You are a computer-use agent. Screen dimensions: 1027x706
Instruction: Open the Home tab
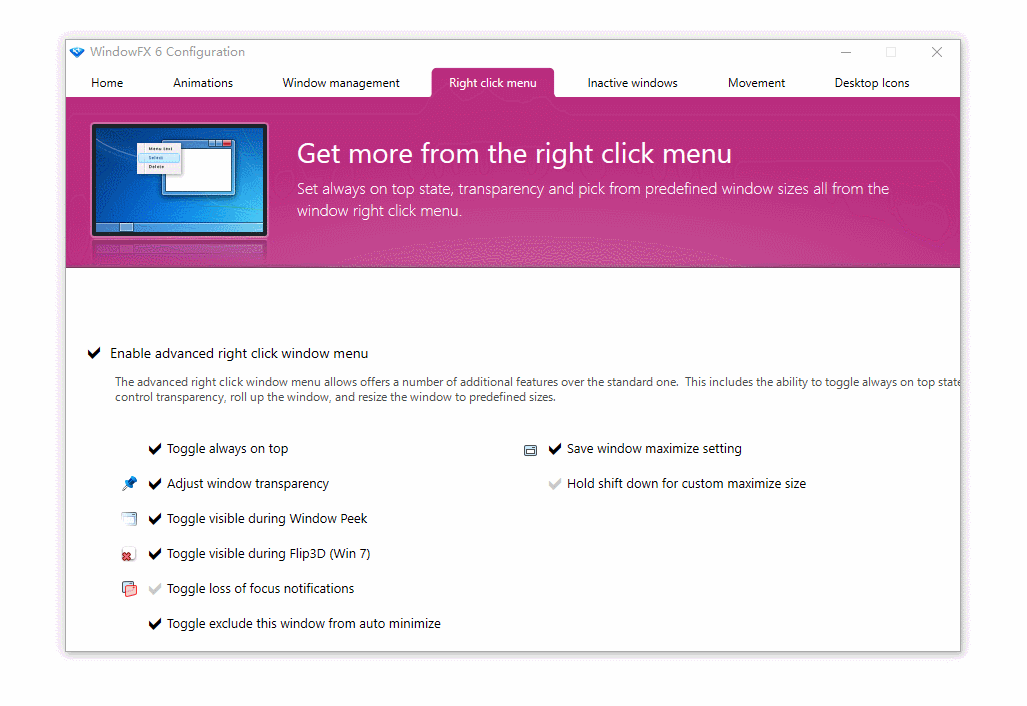click(x=107, y=83)
